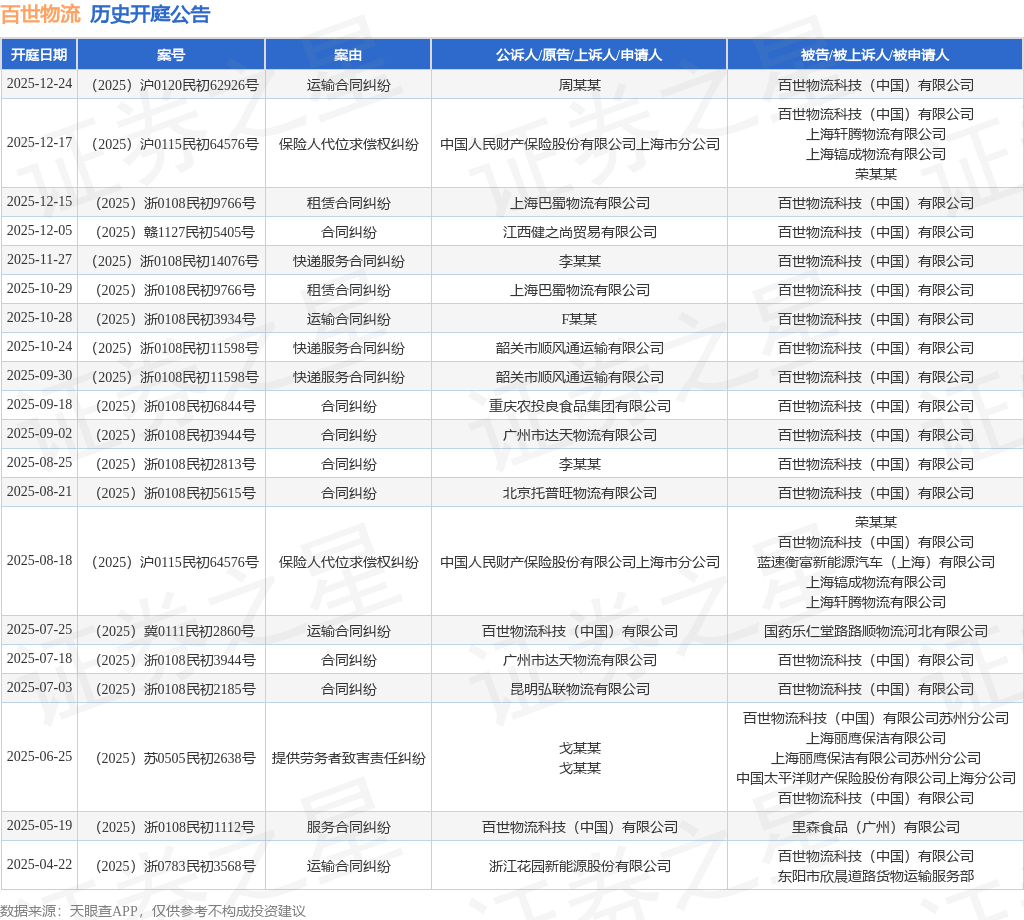Viewport: 1024px width, 920px height.
Task: Select the date 2025-08-18
Action: [x=39, y=560]
